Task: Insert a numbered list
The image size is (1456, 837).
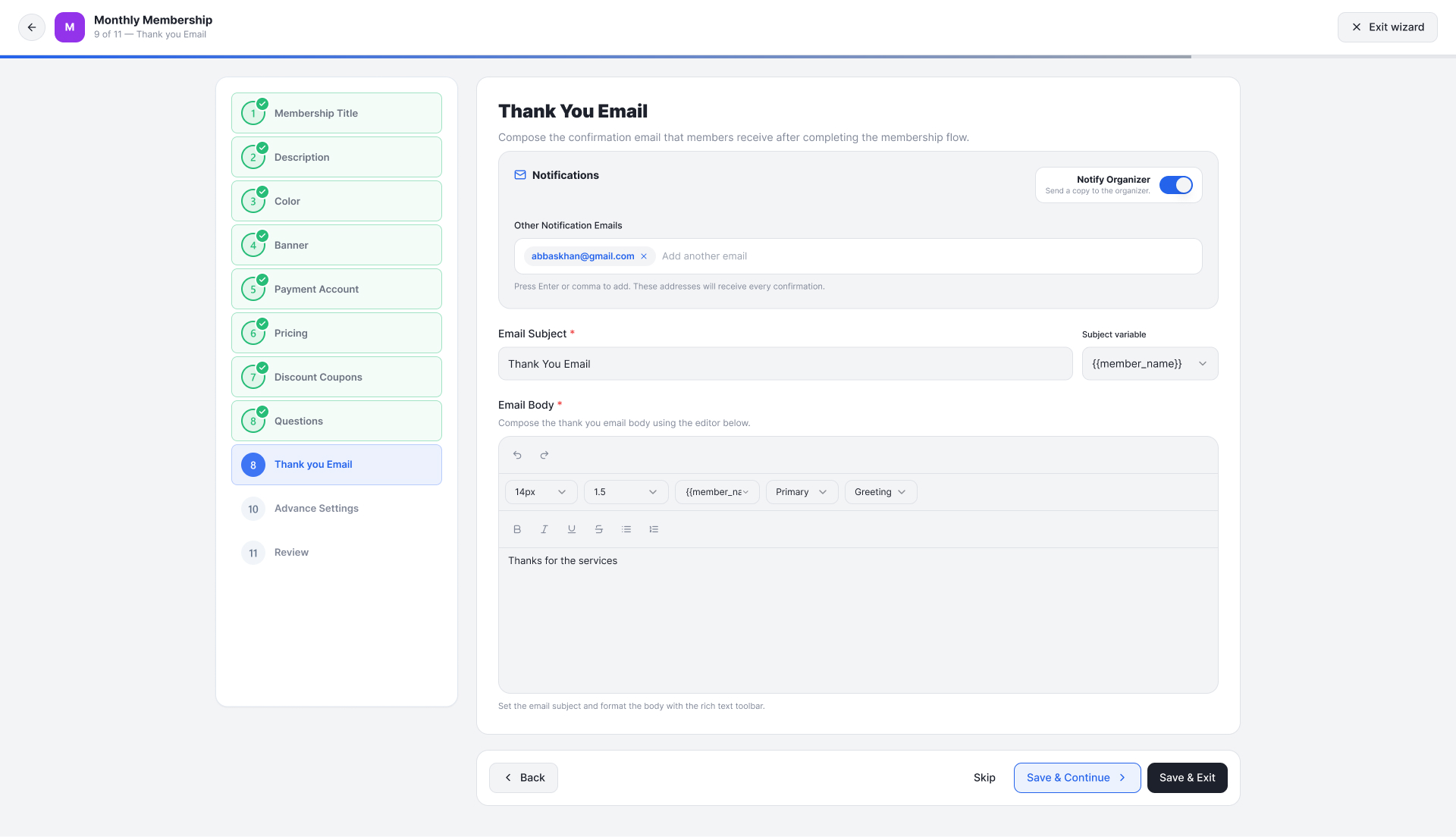Action: click(654, 529)
